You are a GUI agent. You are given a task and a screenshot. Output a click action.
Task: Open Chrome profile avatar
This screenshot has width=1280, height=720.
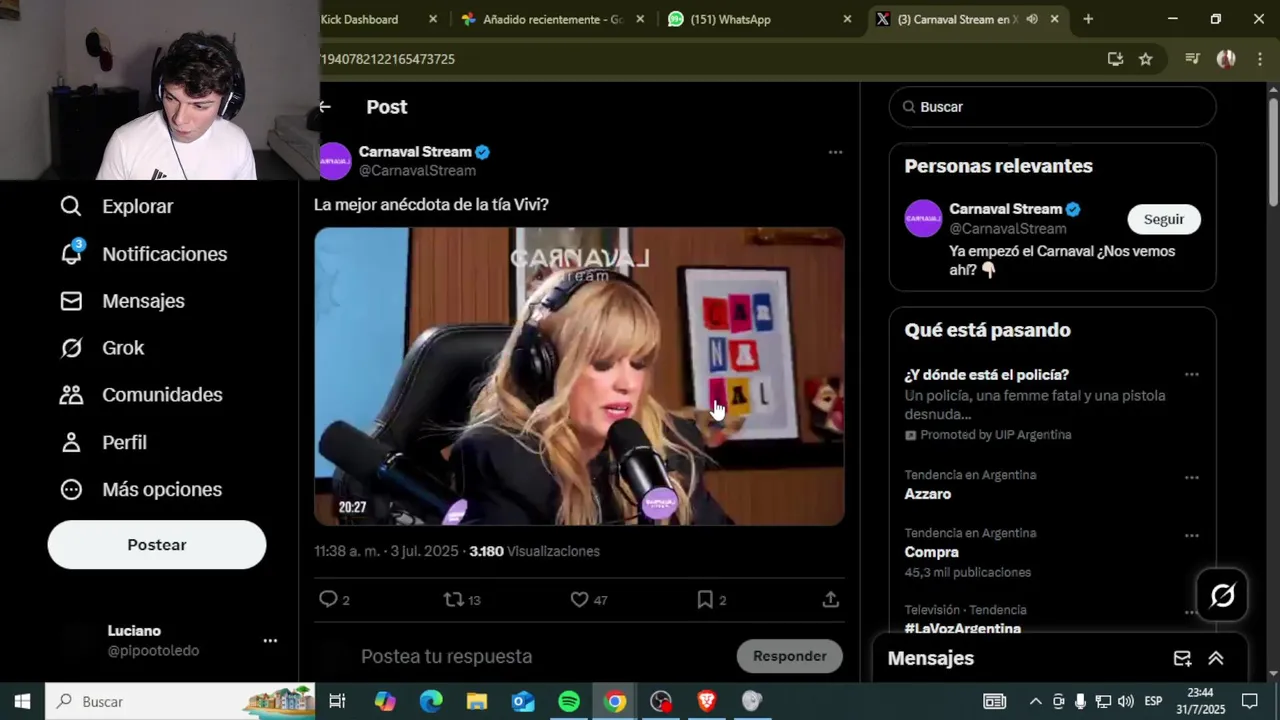tap(1226, 59)
